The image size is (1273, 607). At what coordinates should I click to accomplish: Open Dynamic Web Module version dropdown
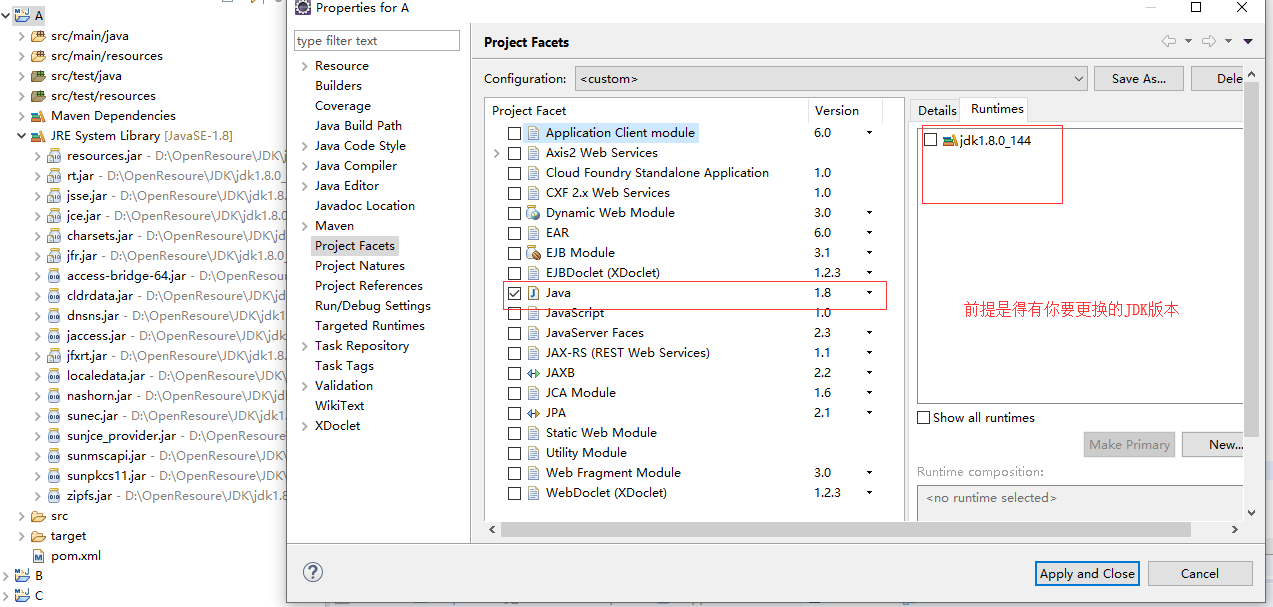869,213
